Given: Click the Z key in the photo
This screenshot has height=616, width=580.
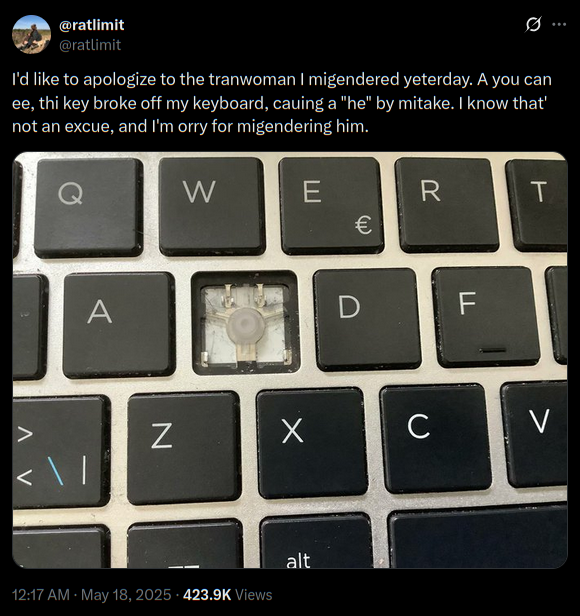Looking at the screenshot, I should [x=184, y=448].
